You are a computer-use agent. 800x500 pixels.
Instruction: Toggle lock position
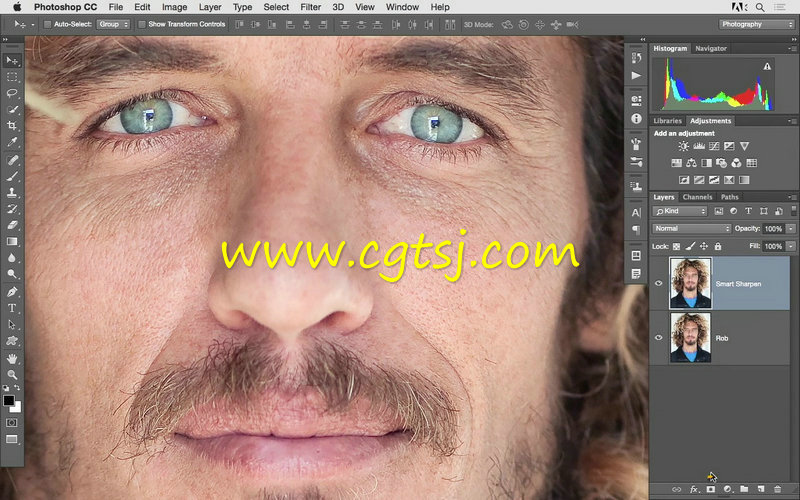(704, 246)
